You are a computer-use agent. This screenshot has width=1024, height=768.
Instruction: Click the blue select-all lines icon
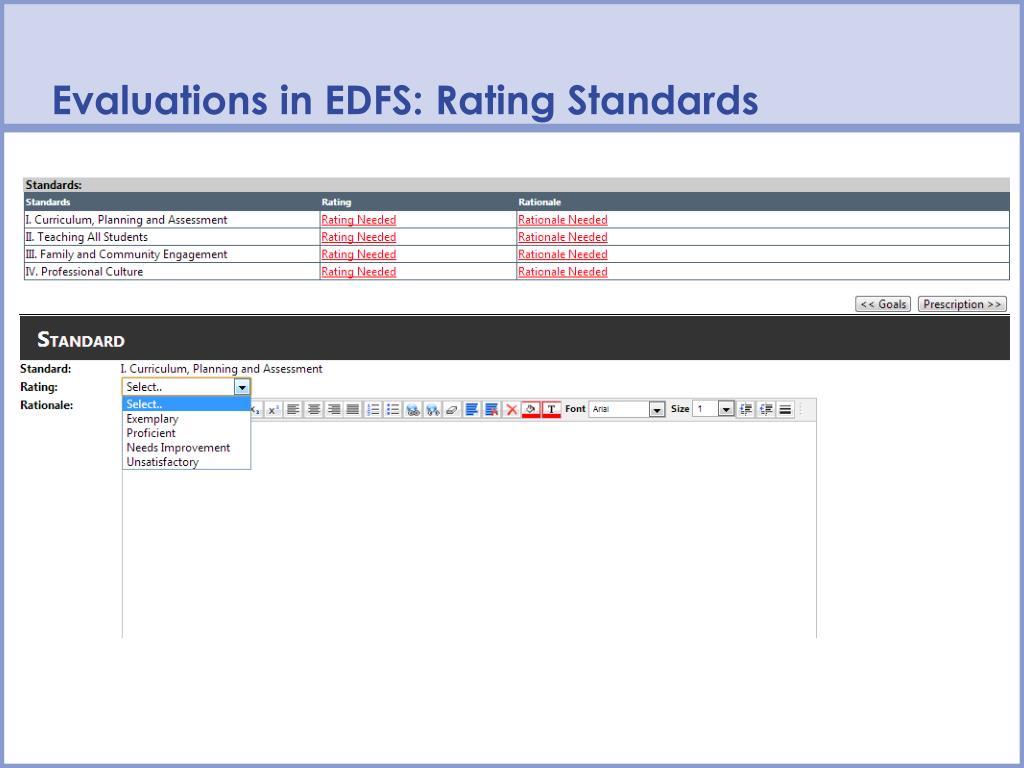point(472,409)
